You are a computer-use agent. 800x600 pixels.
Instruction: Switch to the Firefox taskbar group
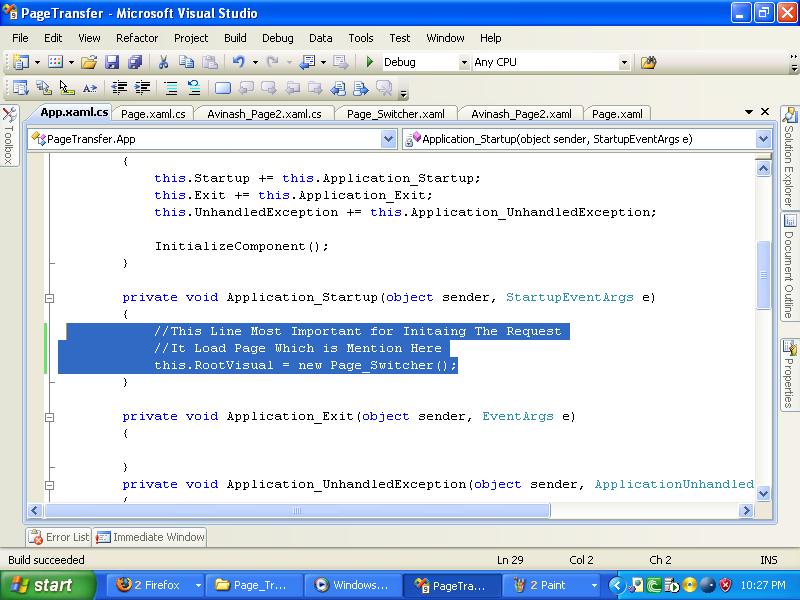click(155, 585)
